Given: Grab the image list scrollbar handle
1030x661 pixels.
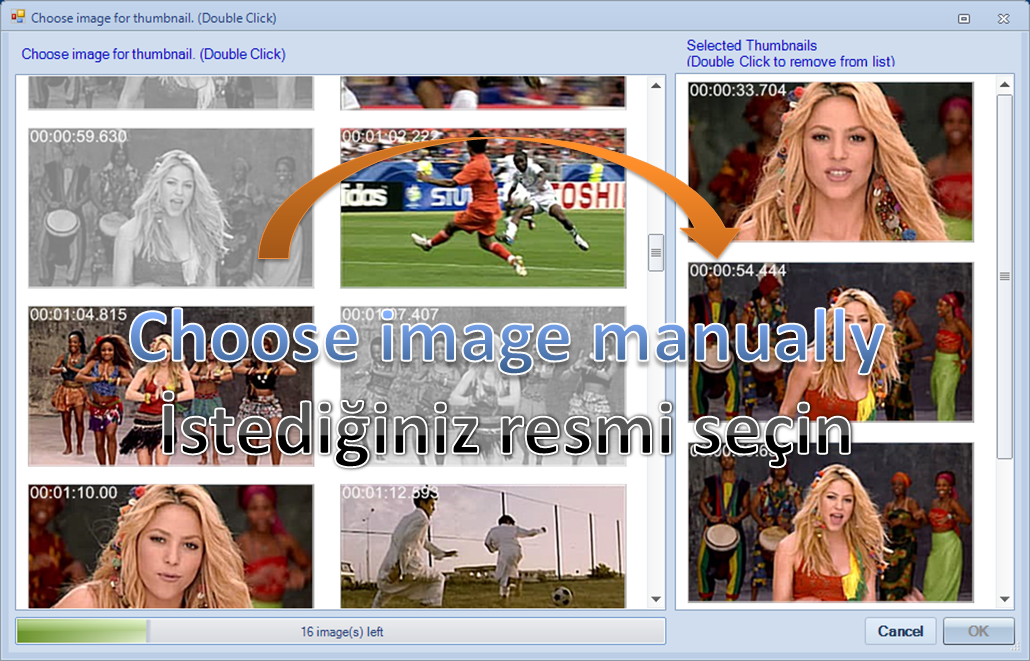Looking at the screenshot, I should tap(656, 252).
